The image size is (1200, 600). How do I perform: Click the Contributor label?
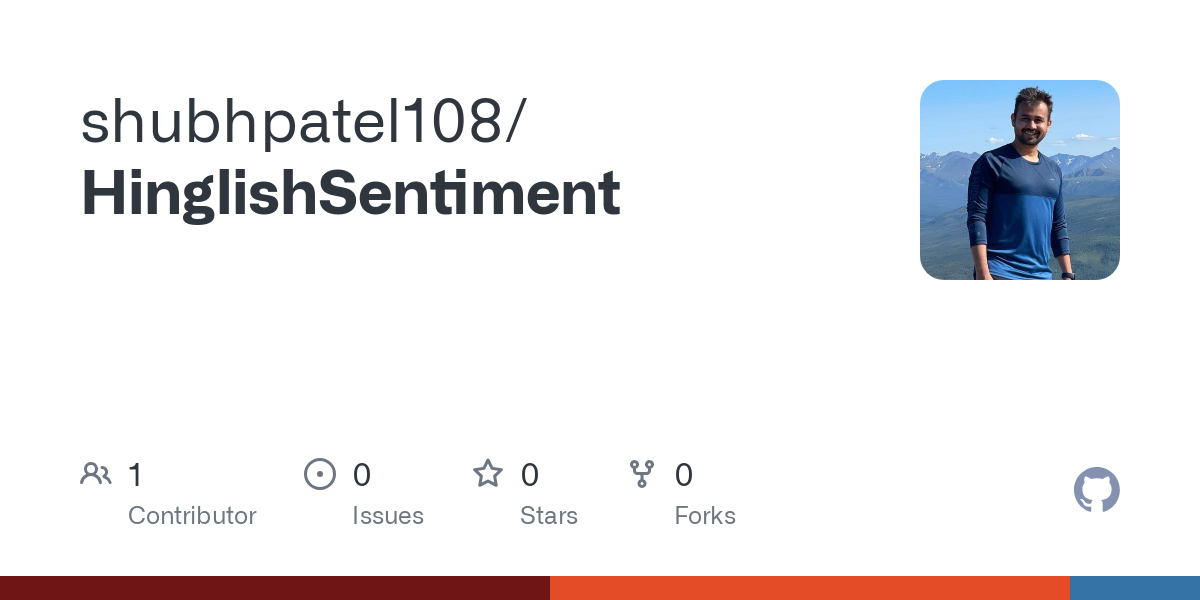point(192,516)
